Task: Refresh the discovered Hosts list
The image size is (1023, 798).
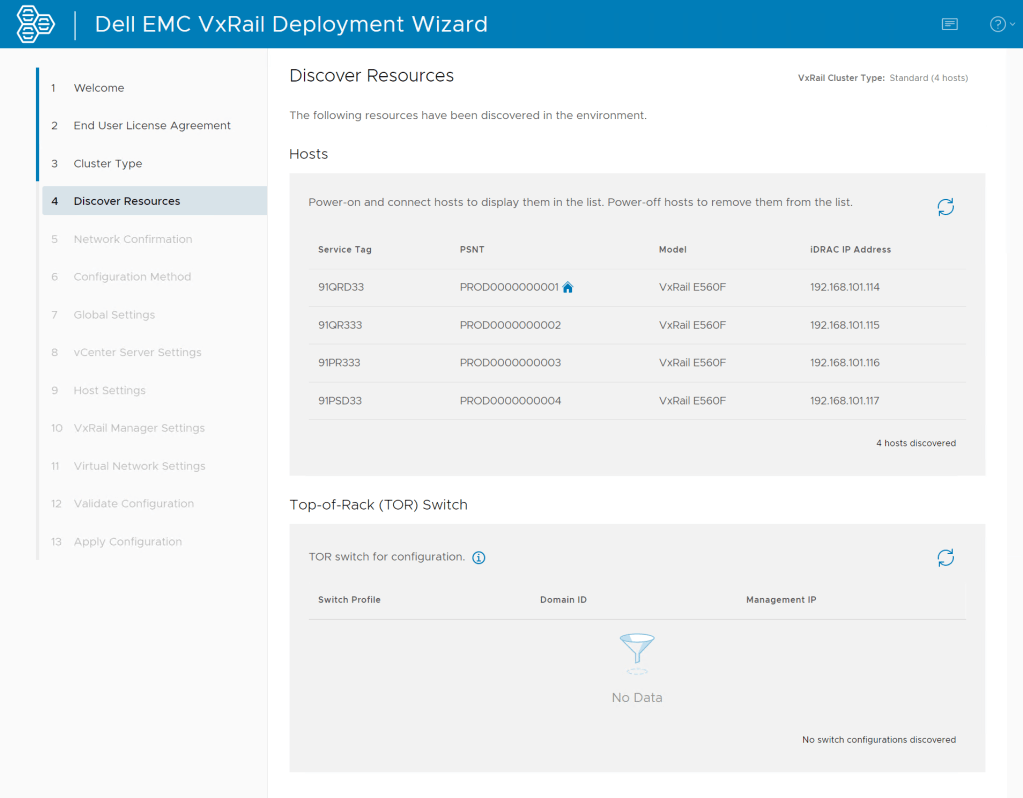Action: click(x=945, y=207)
